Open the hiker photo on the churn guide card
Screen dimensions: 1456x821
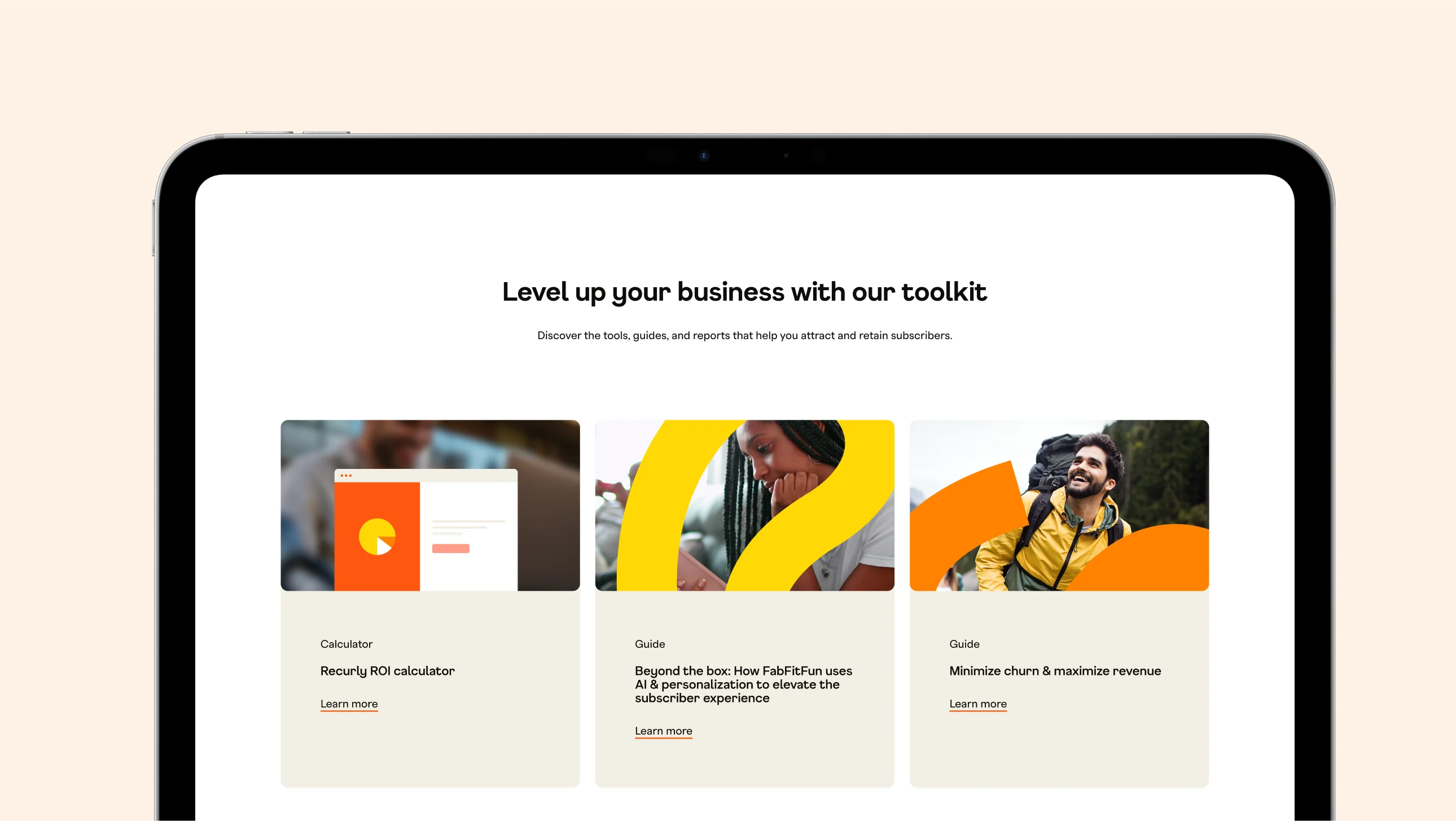click(x=1059, y=505)
